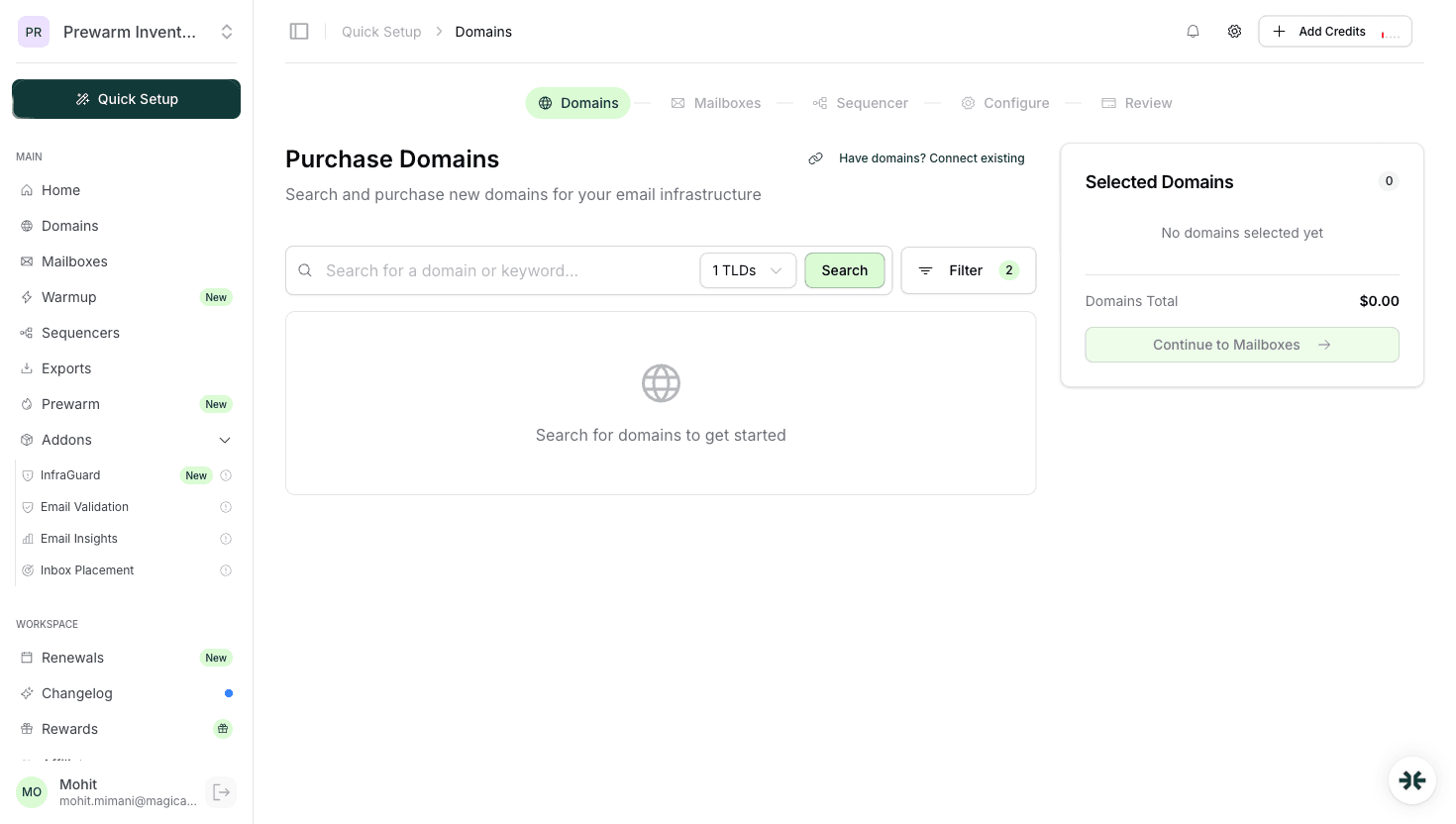Screen dimensions: 1456x824
Task: Open the Filter panel showing 2 filters
Action: tap(966, 269)
